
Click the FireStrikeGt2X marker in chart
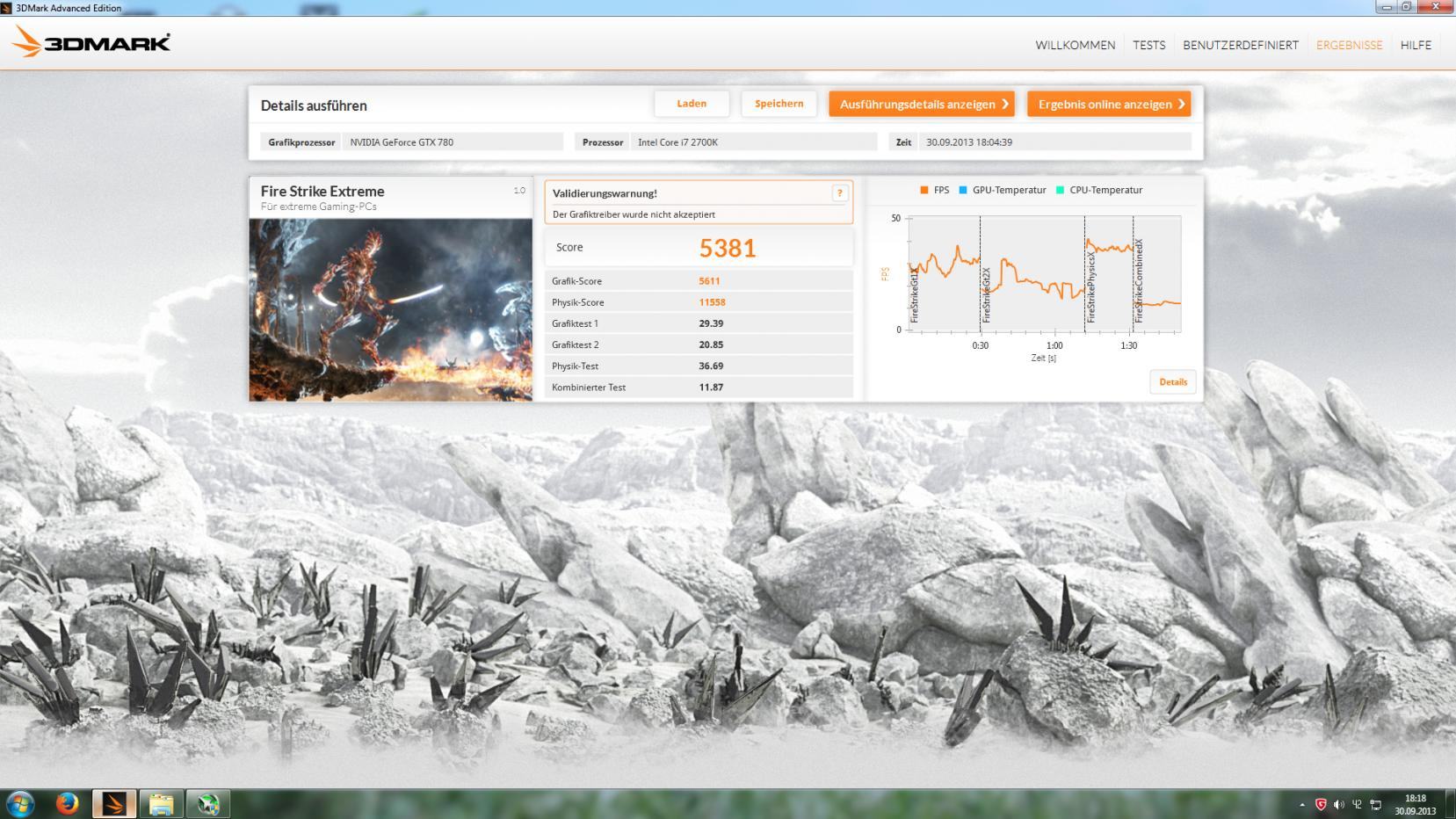coord(986,295)
